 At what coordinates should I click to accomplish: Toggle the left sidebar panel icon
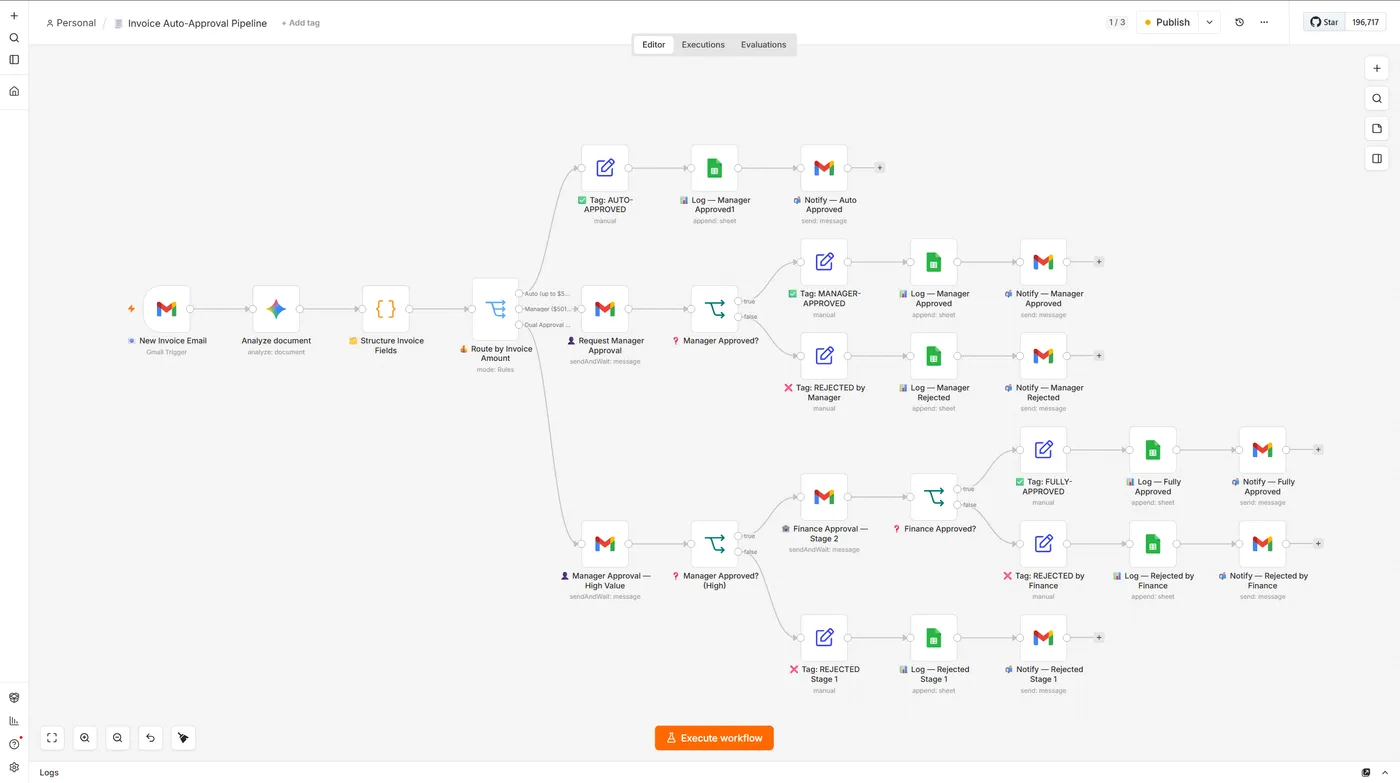click(x=14, y=60)
